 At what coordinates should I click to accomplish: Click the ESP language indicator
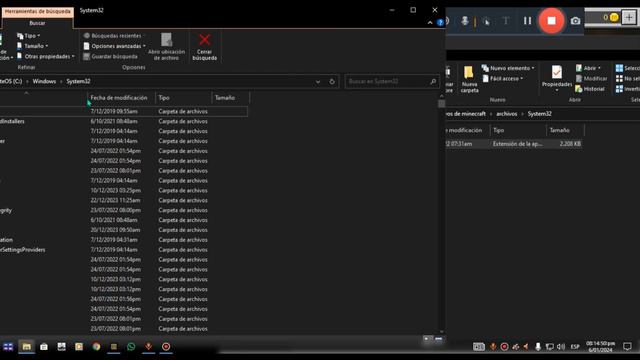pos(575,347)
